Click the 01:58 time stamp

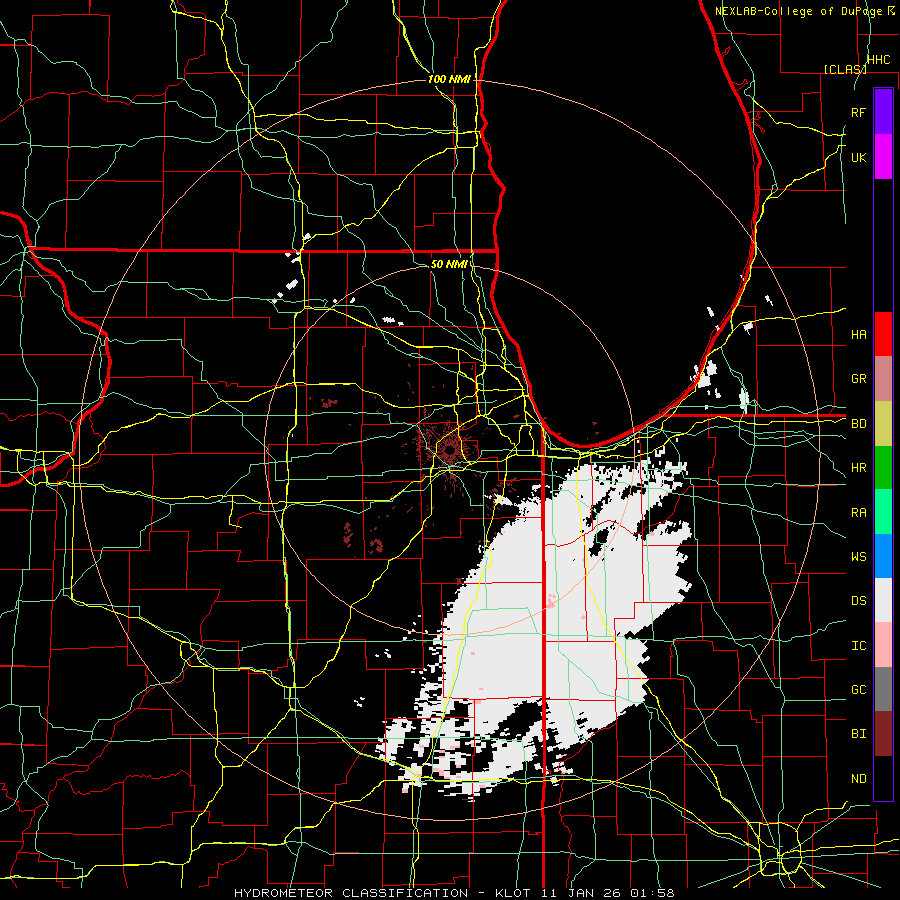click(651, 893)
